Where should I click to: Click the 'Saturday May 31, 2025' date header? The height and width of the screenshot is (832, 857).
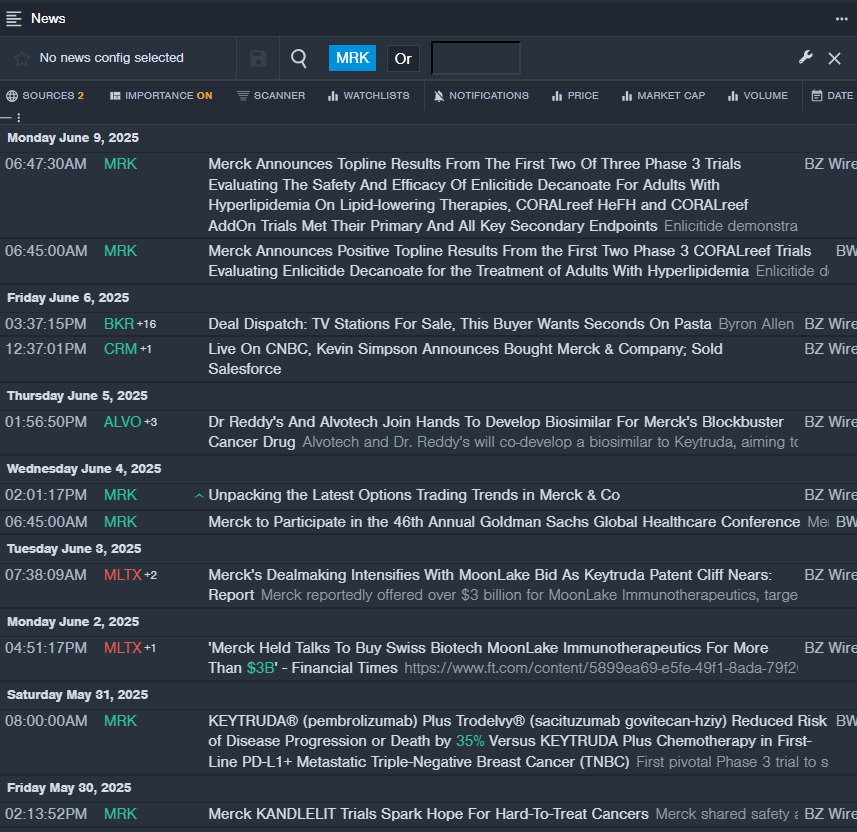pos(77,695)
